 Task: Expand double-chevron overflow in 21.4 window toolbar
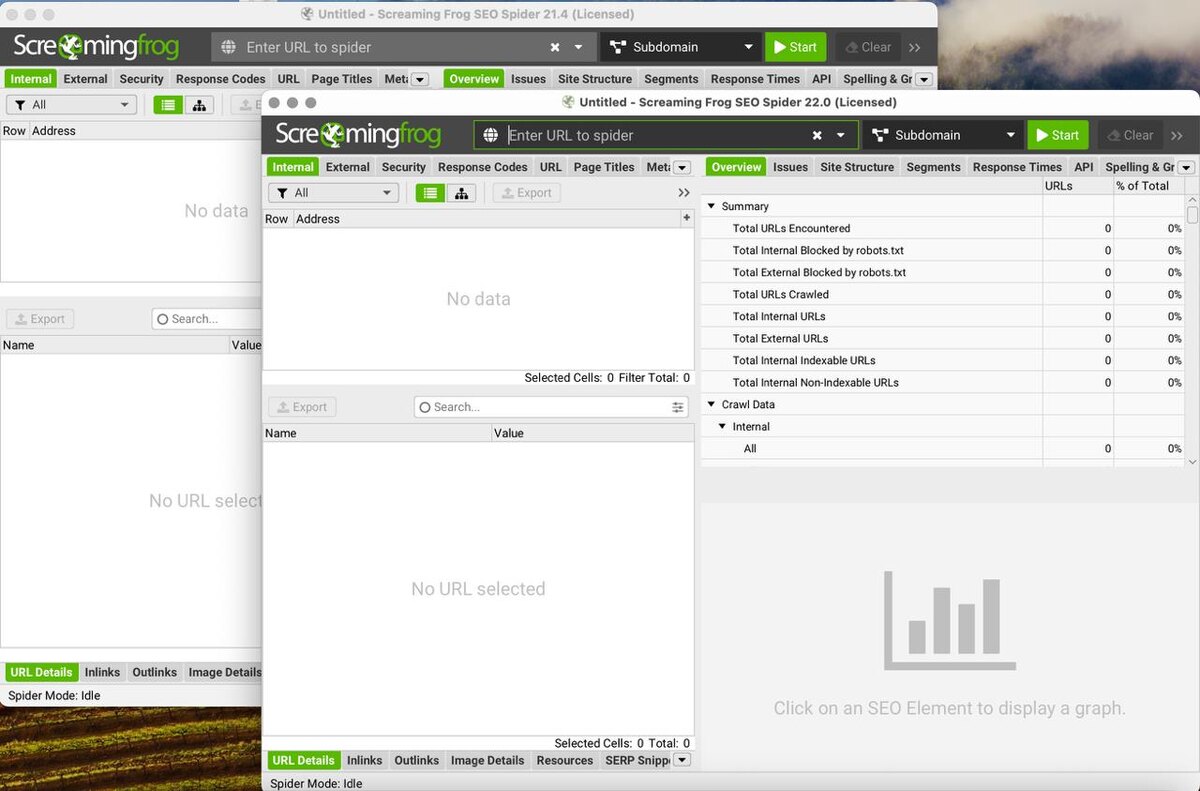(x=915, y=47)
